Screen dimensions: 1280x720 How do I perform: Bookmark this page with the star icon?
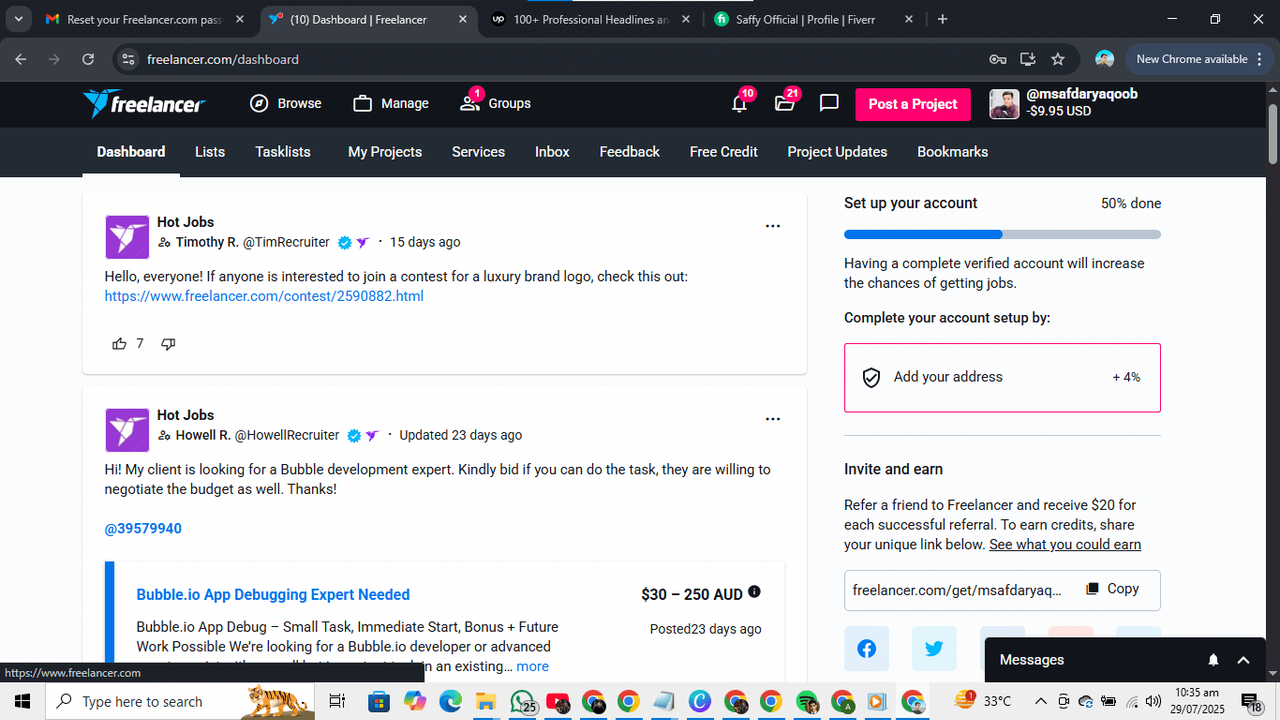tap(1058, 59)
